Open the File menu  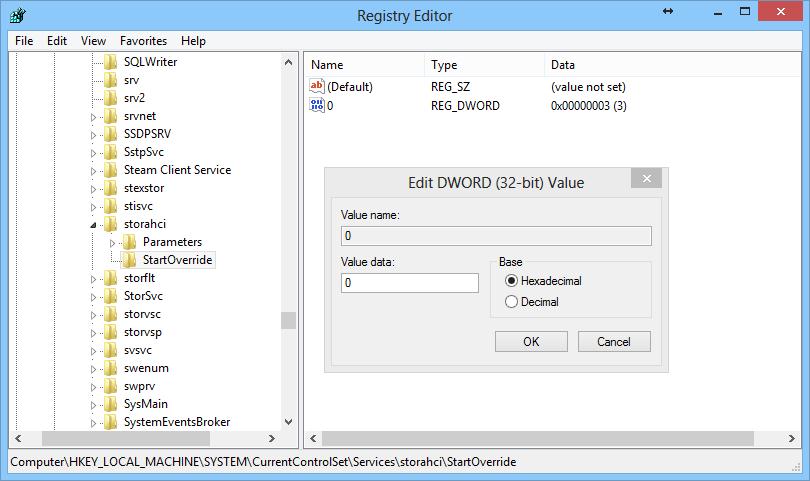(x=24, y=41)
